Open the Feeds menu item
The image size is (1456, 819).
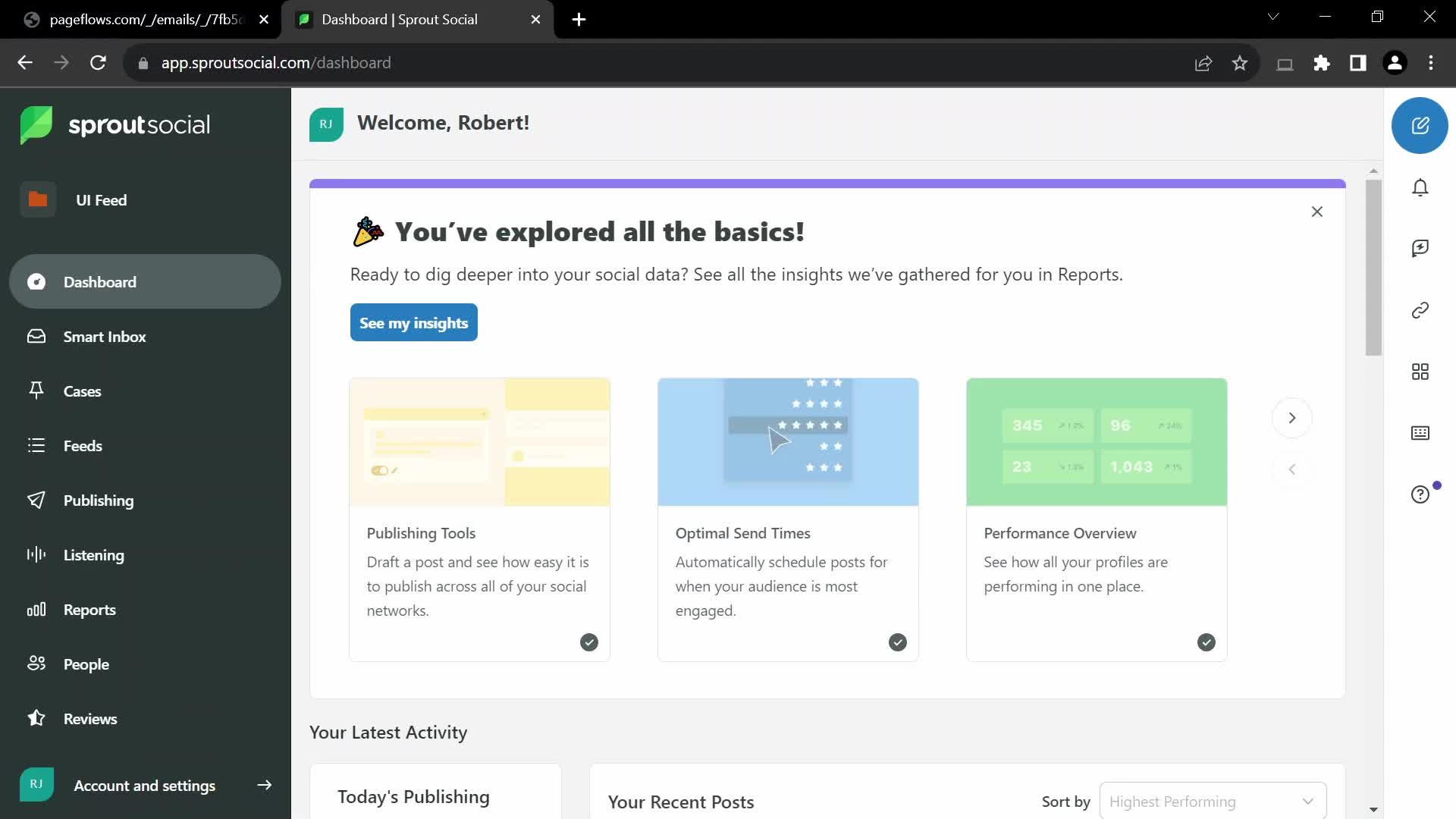[83, 445]
